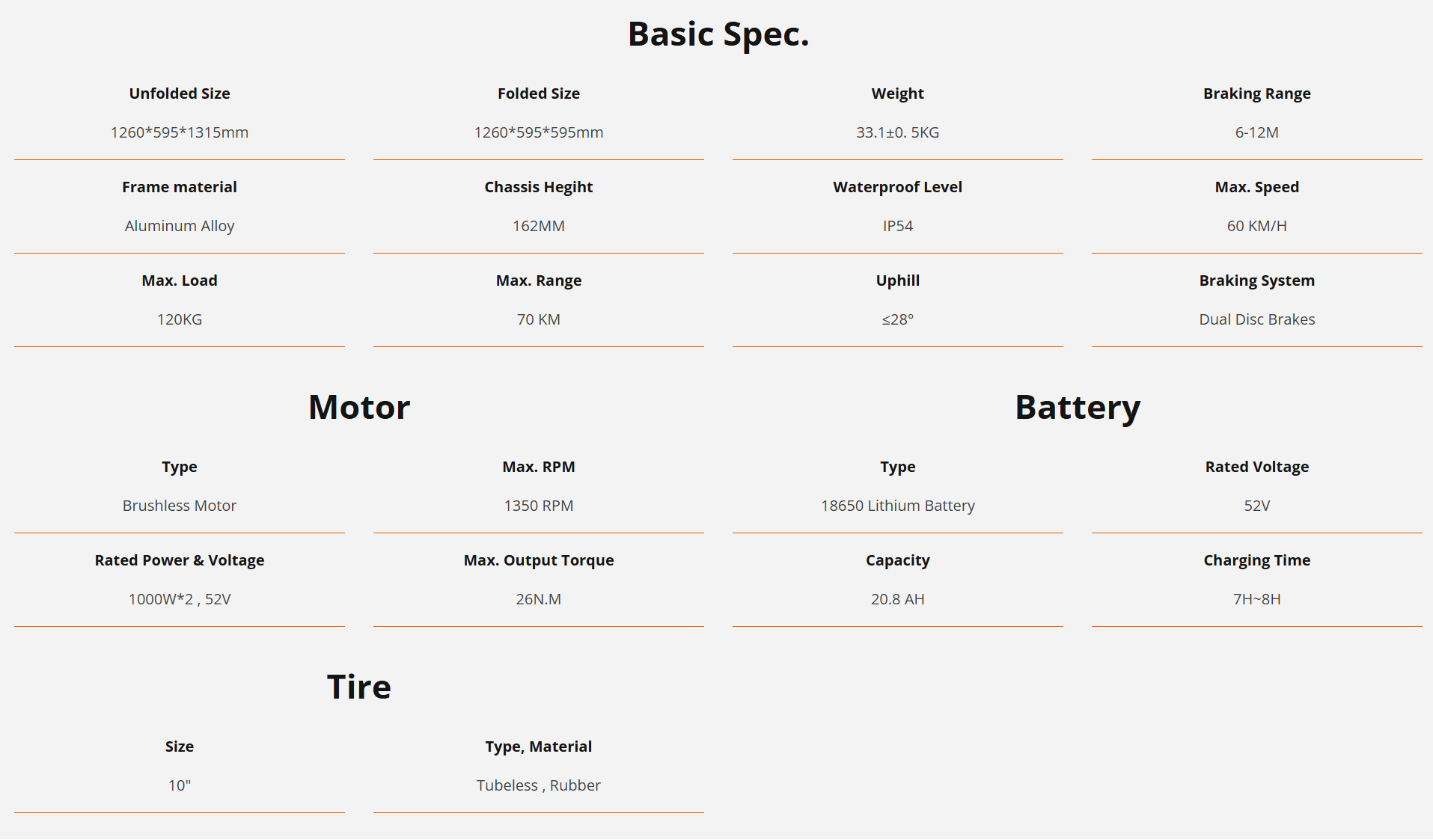The width and height of the screenshot is (1433, 840).
Task: Click the IP54 waterproof level value
Action: coord(897,226)
